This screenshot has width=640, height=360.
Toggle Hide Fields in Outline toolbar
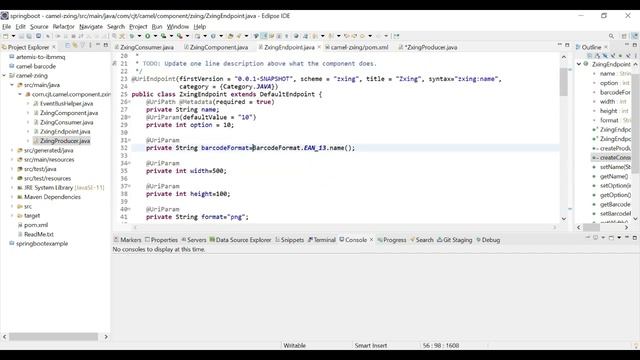[x=605, y=56]
